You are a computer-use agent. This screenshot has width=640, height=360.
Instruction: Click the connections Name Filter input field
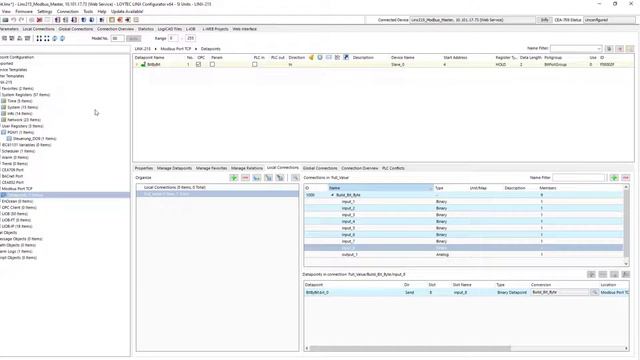tap(579, 178)
